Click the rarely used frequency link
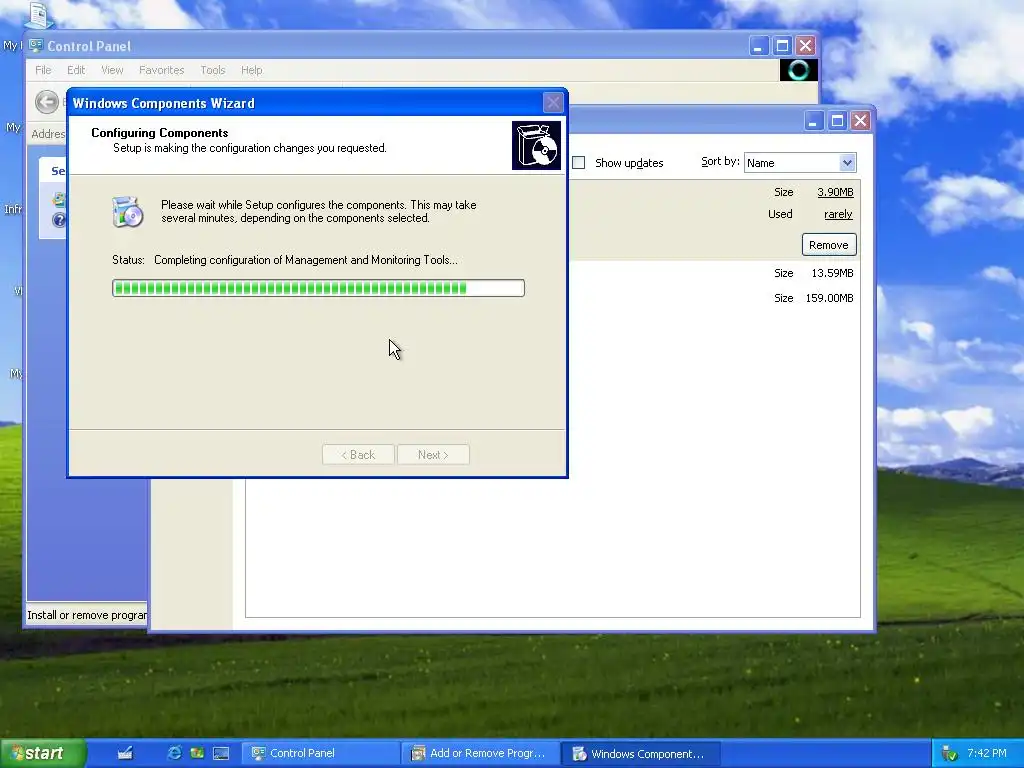This screenshot has width=1024, height=768. (x=839, y=214)
